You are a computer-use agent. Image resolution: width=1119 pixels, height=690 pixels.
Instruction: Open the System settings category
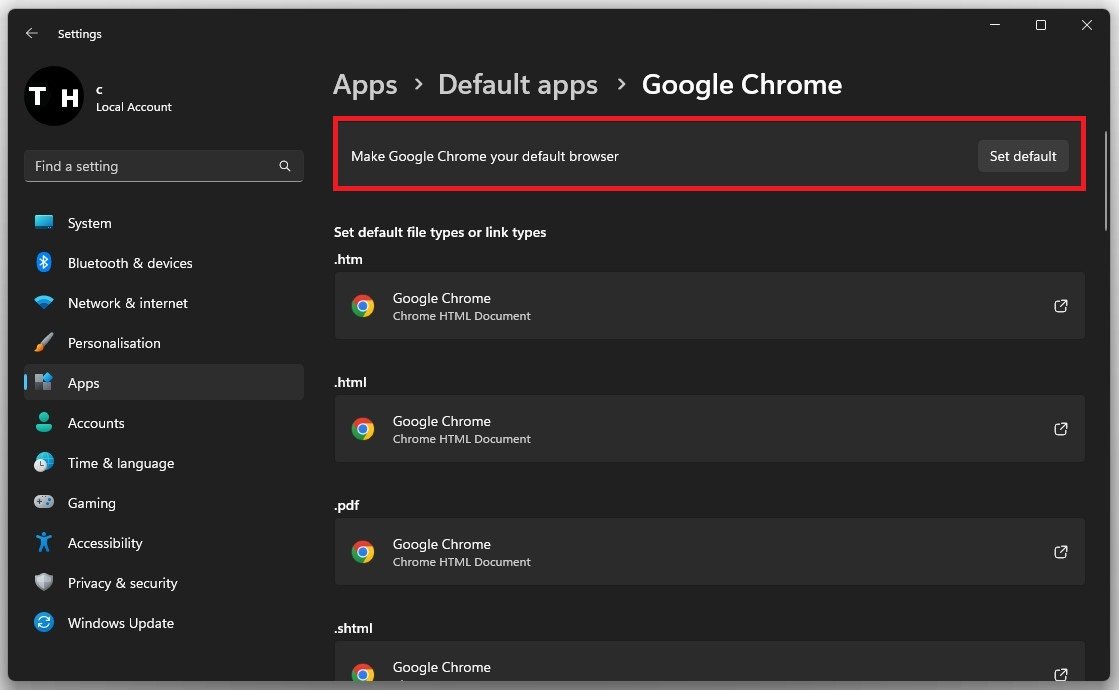[89, 223]
